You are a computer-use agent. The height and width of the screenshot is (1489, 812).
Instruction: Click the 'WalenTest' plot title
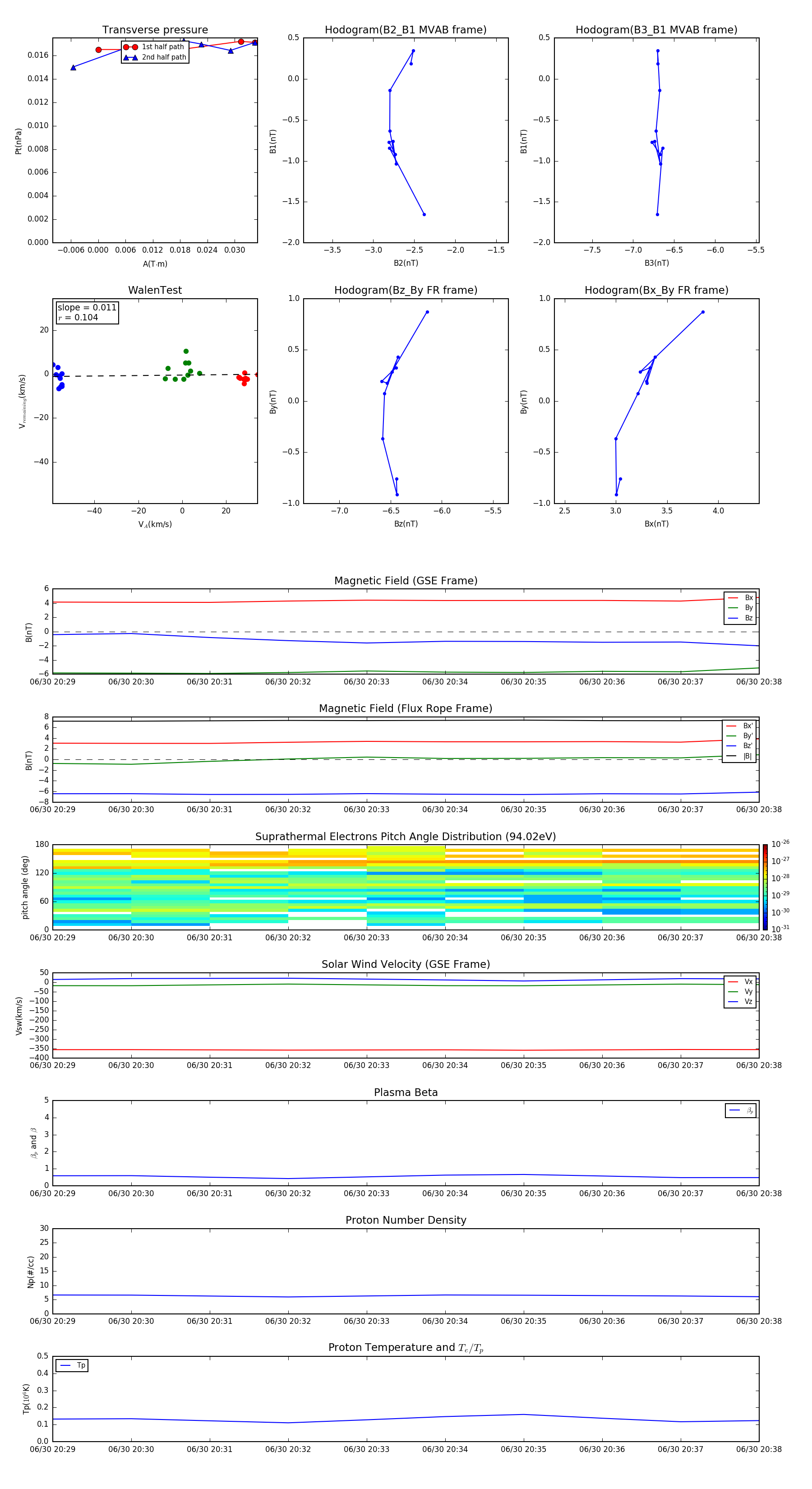(155, 290)
